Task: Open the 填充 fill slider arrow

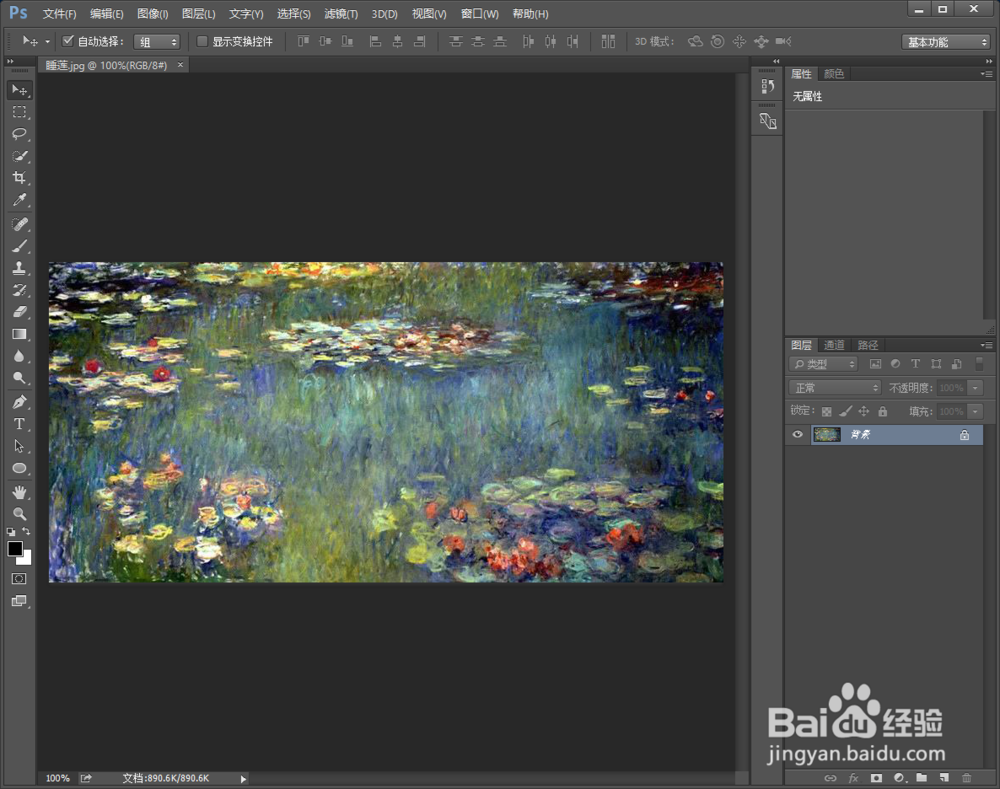Action: pyautogui.click(x=975, y=411)
